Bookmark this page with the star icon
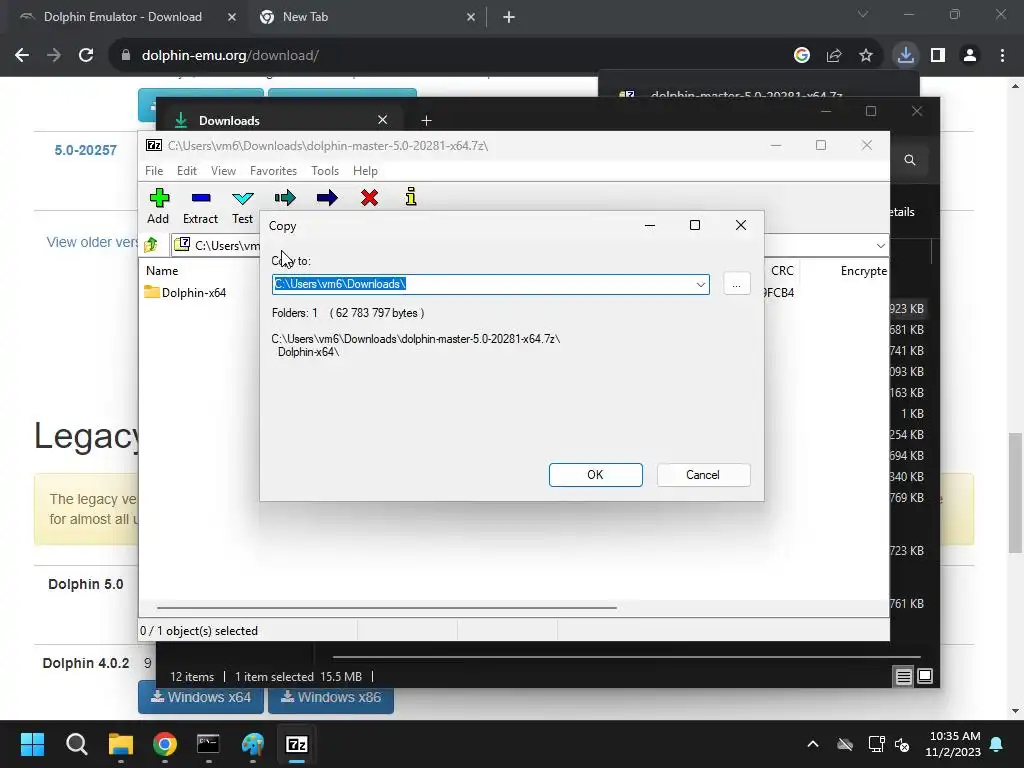The width and height of the screenshot is (1024, 768). pyautogui.click(x=866, y=56)
